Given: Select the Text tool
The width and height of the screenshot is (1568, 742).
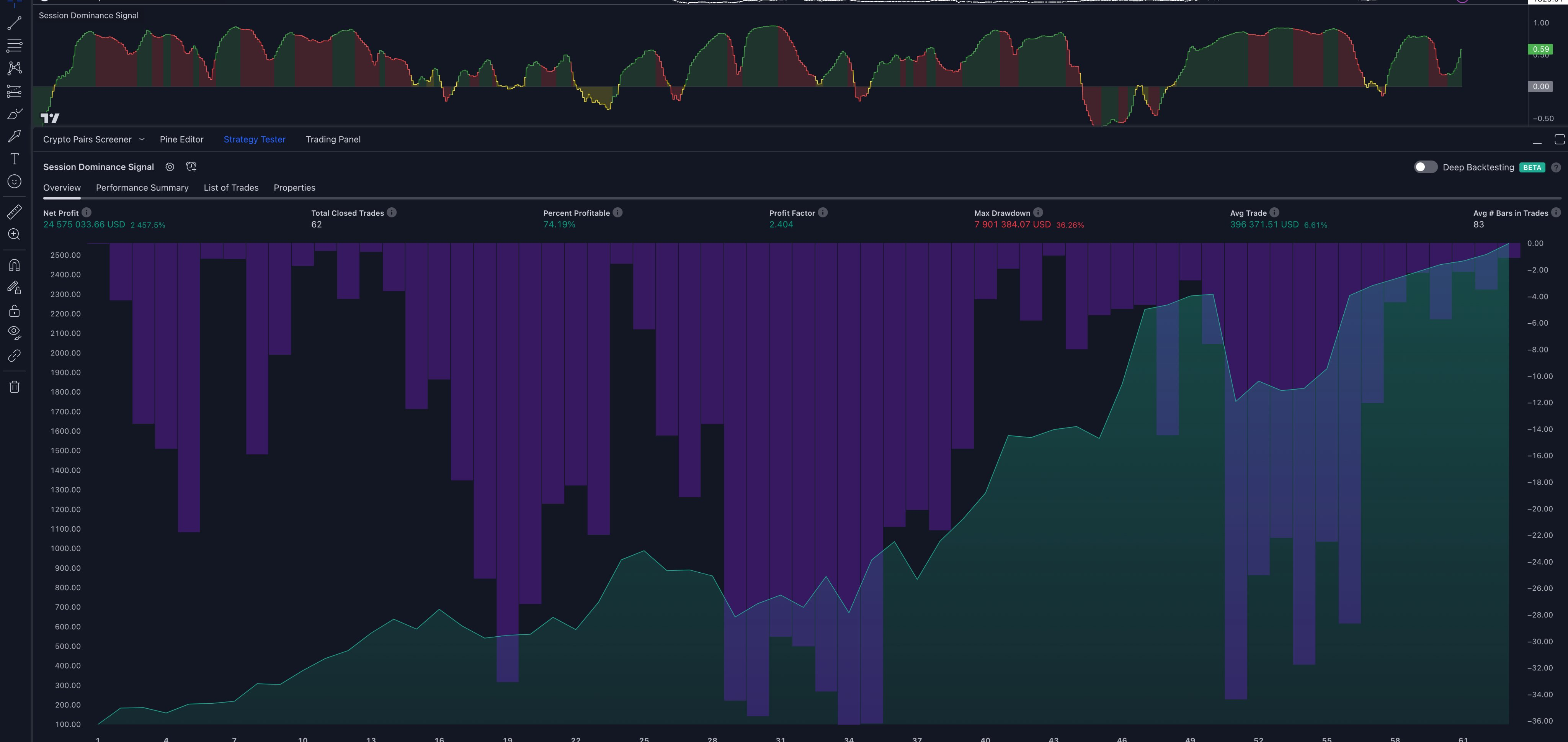Looking at the screenshot, I should click(x=15, y=159).
